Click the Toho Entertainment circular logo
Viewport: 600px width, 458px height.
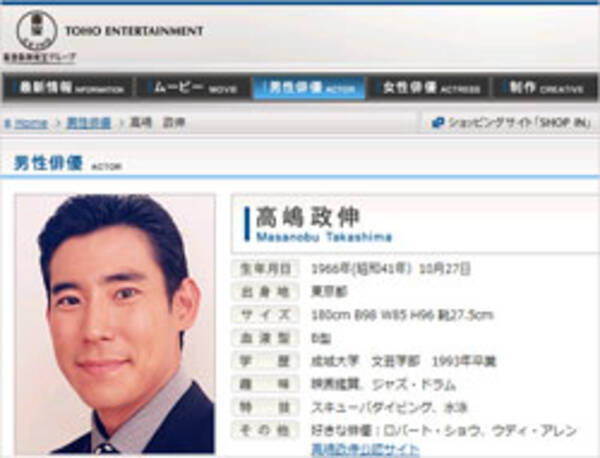[x=37, y=31]
